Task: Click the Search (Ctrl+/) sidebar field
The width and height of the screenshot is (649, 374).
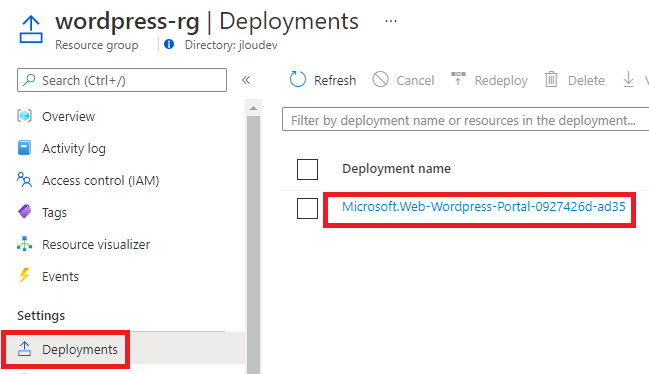Action: (122, 80)
